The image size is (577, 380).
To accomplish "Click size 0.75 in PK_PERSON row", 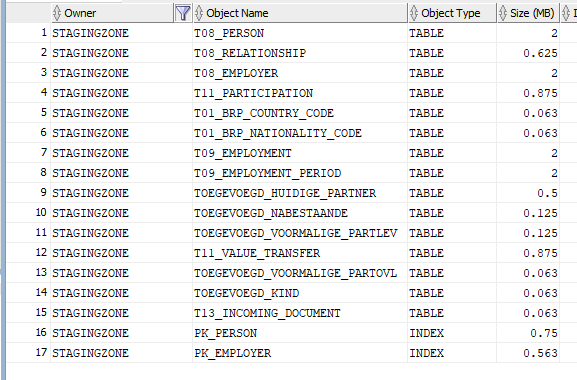I will [528, 333].
